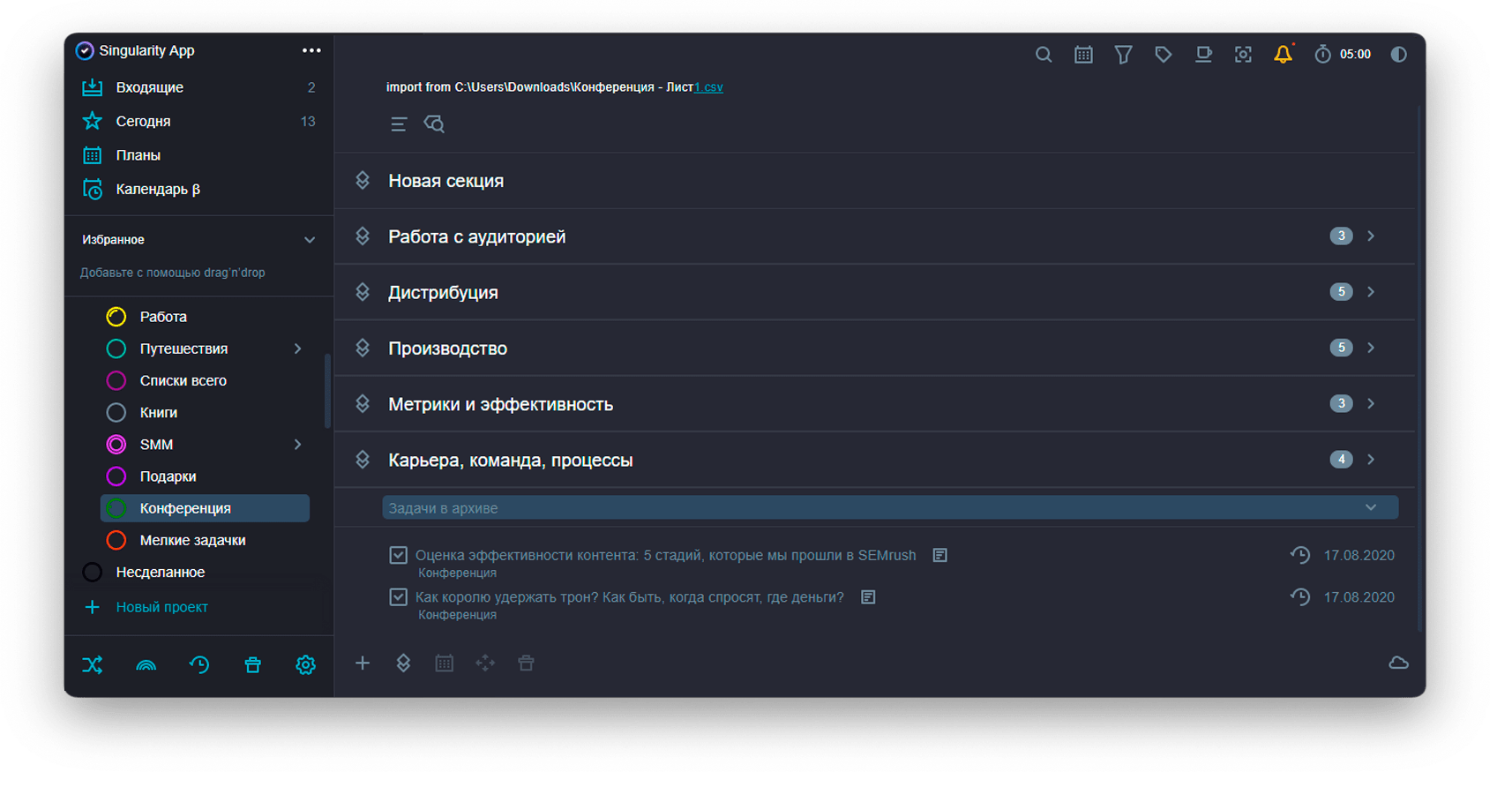
Task: Click the move icon in bottom toolbar
Action: point(485,663)
